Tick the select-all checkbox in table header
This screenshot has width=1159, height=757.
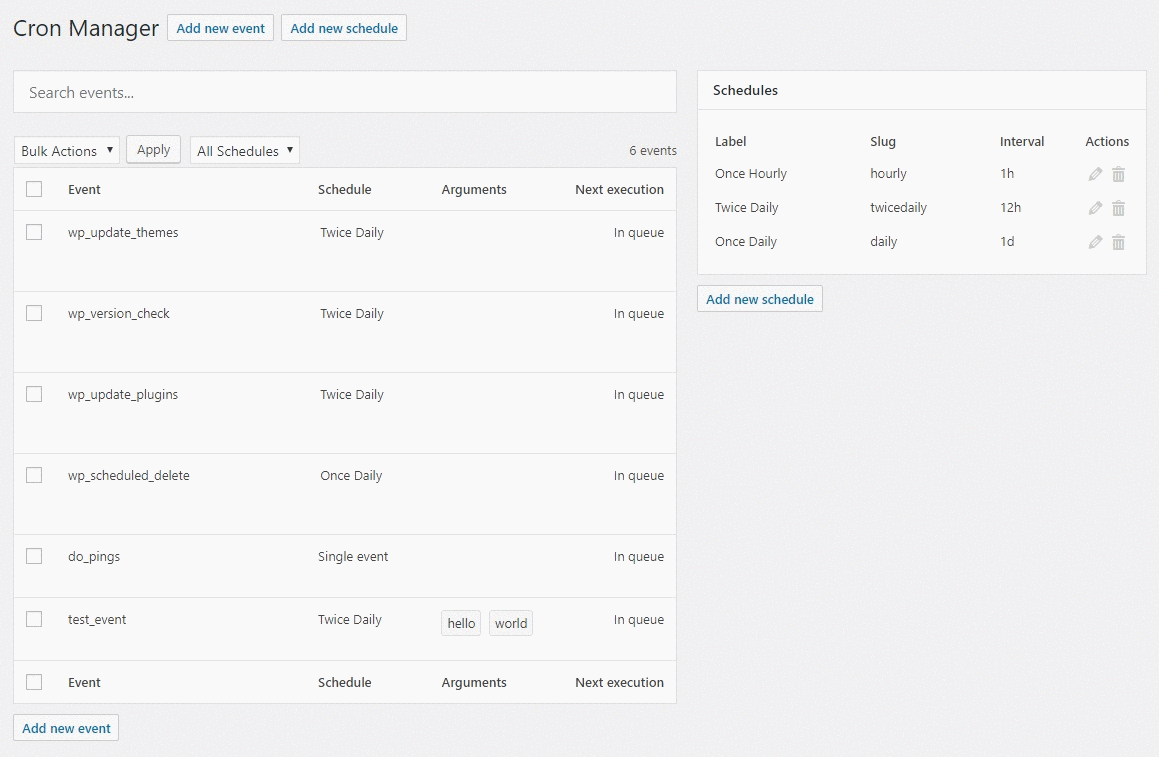point(34,189)
